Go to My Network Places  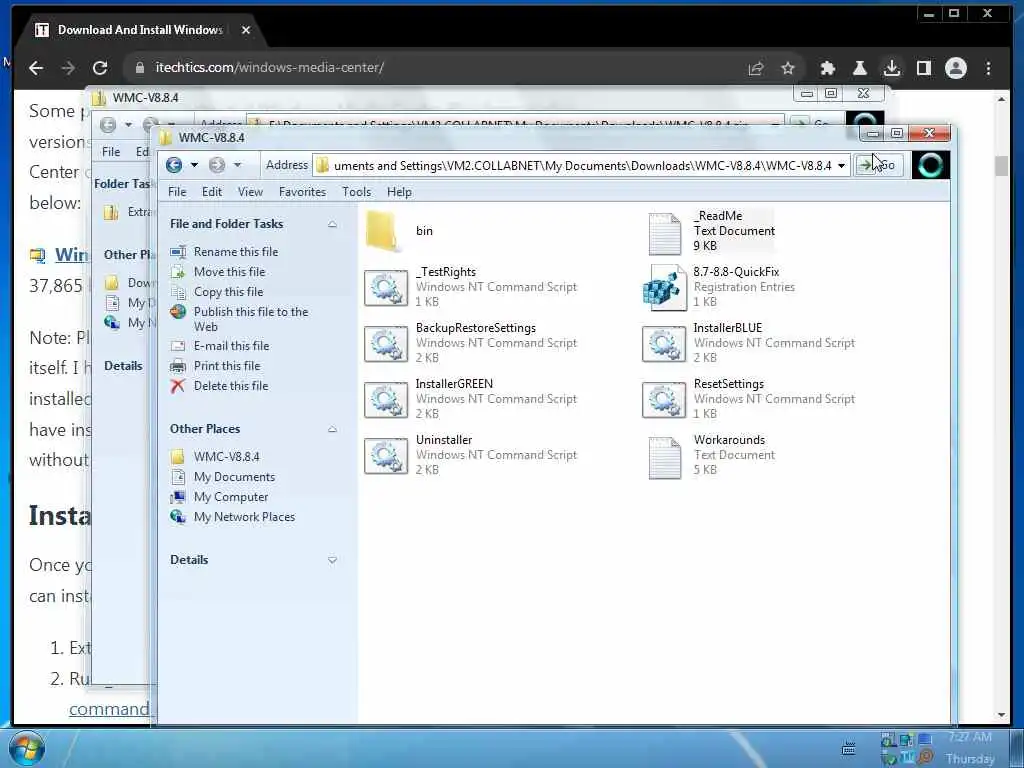[244, 517]
